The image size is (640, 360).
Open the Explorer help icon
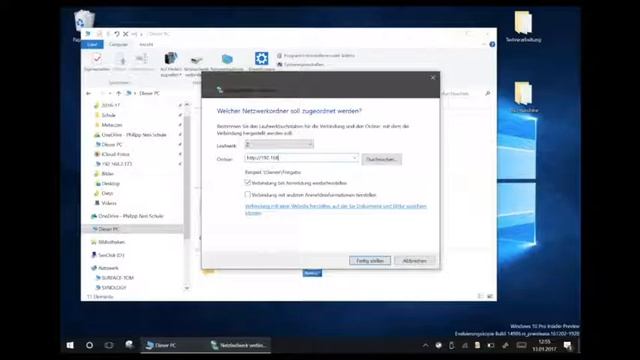tap(492, 44)
